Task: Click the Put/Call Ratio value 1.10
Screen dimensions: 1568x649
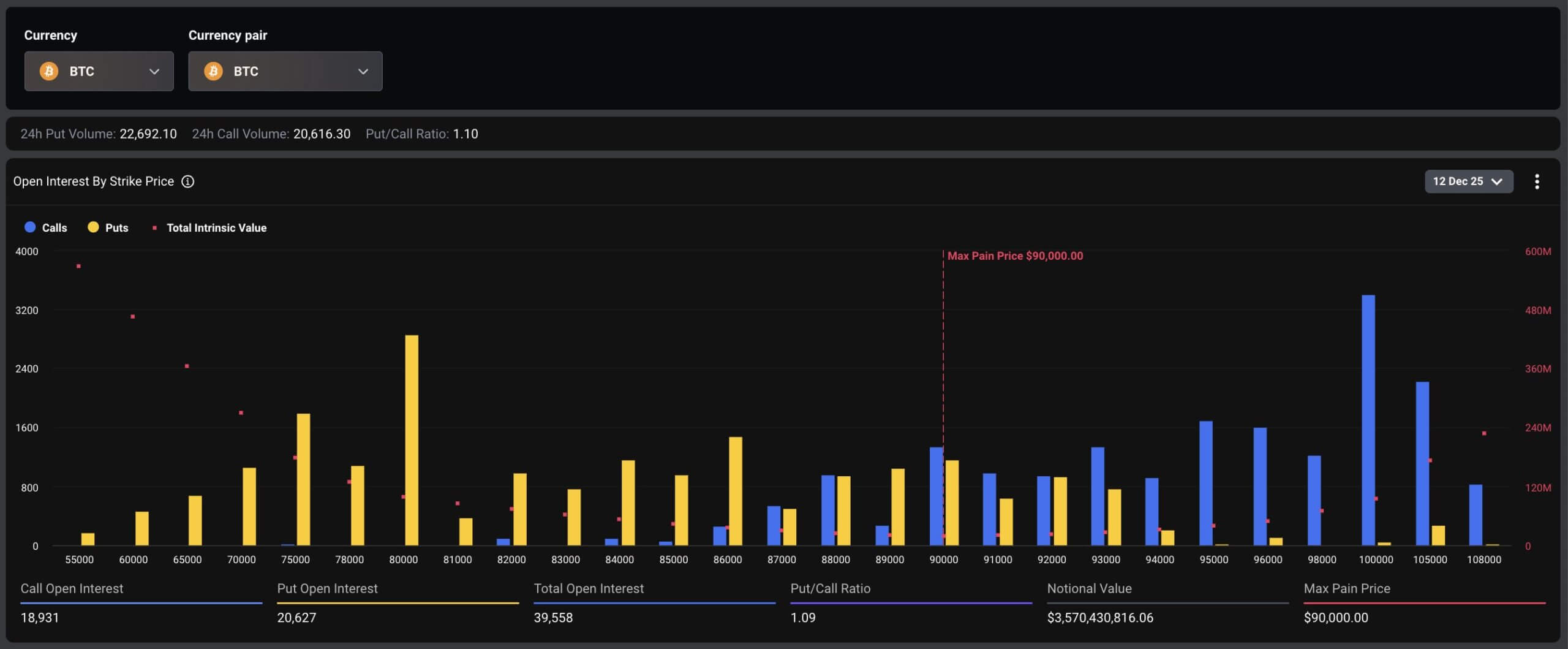Action: pyautogui.click(x=466, y=134)
